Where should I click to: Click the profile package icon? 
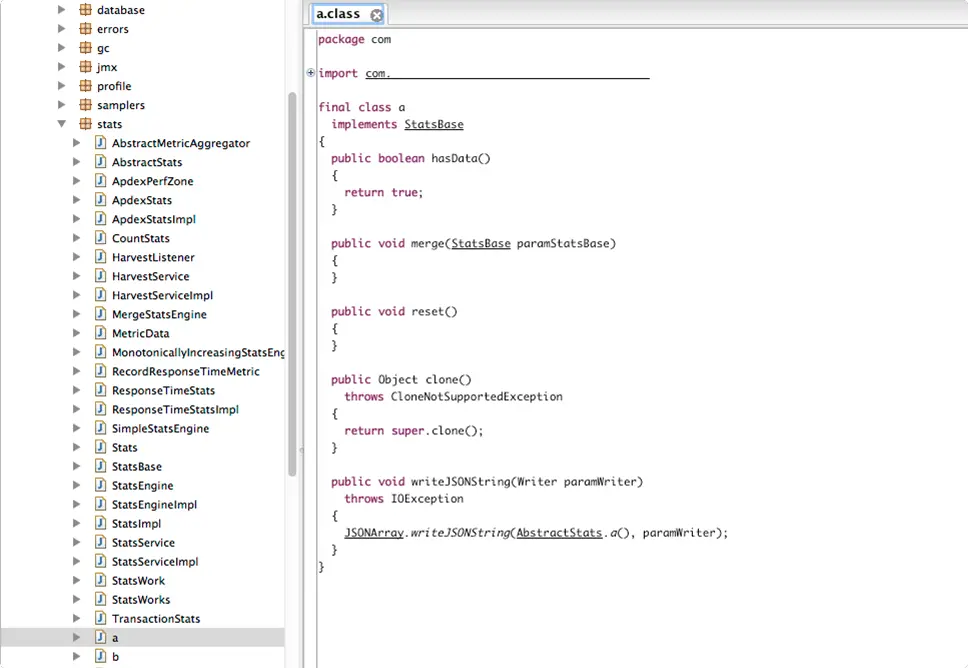point(85,86)
